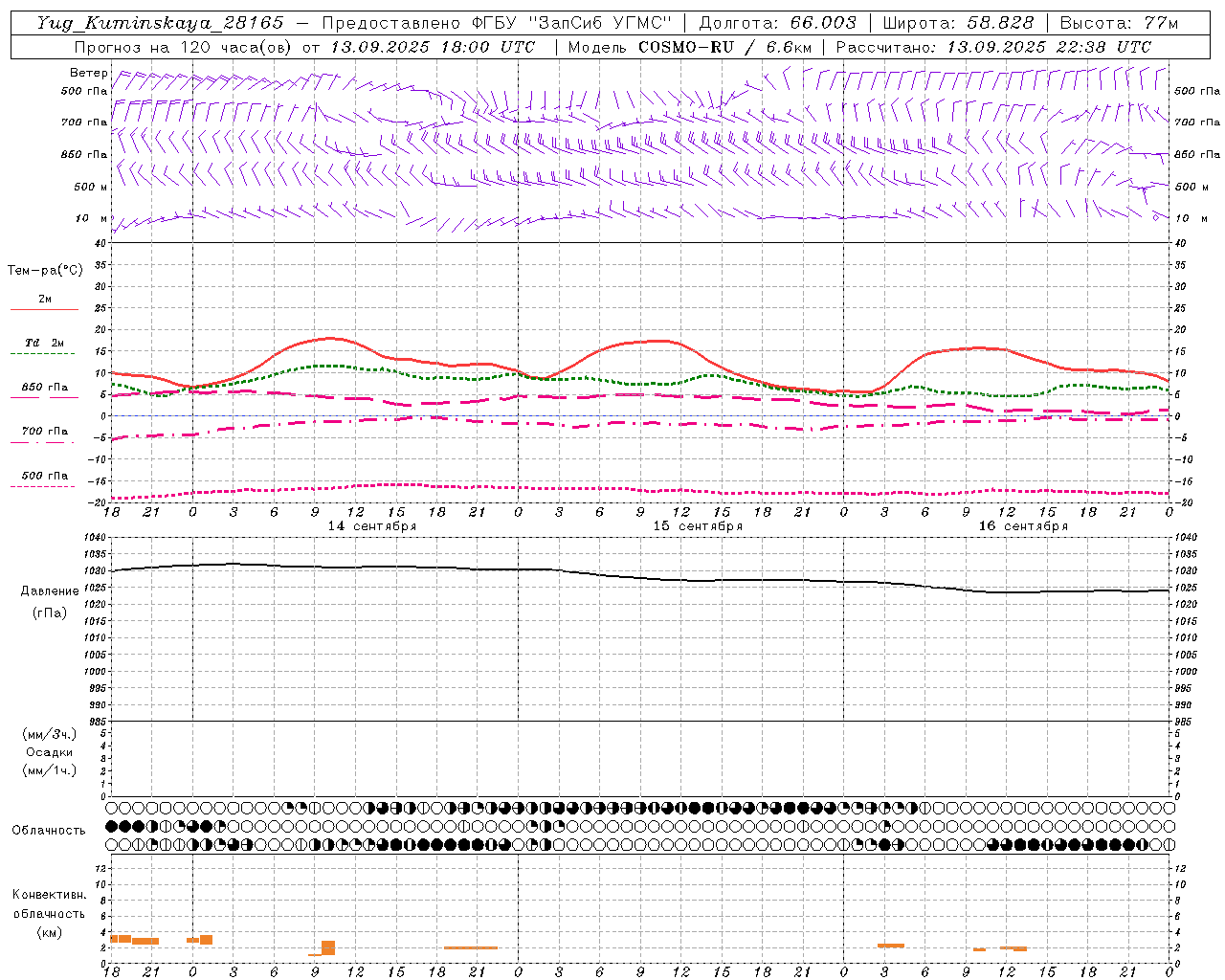Click the 15 сентября date label
Screen dimensions: 1225x980
pos(698,526)
